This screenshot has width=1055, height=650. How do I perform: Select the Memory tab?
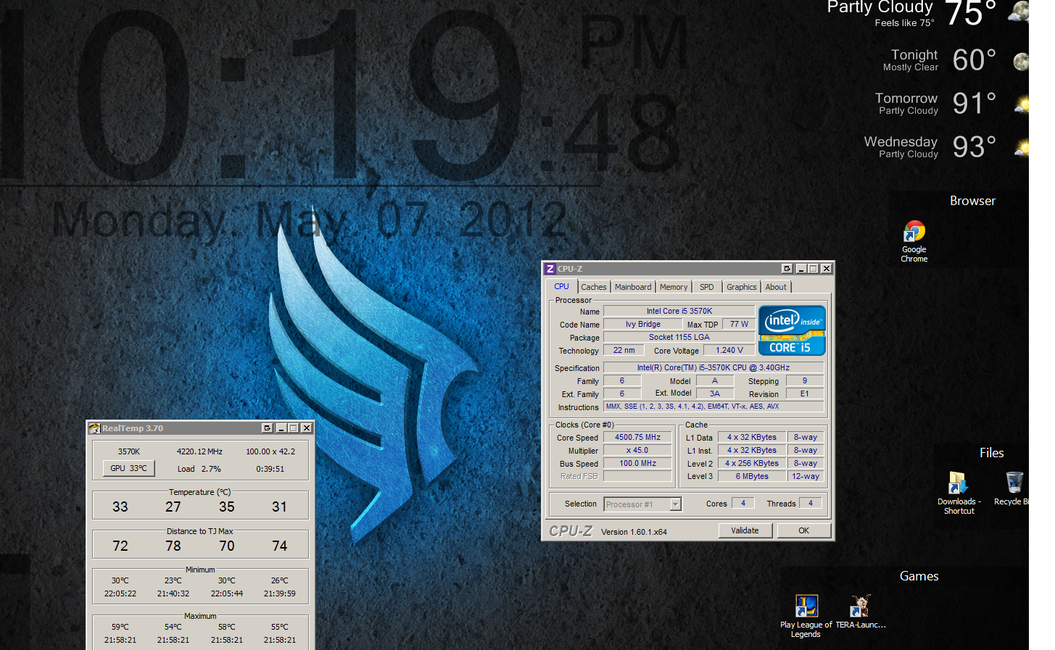[673, 287]
